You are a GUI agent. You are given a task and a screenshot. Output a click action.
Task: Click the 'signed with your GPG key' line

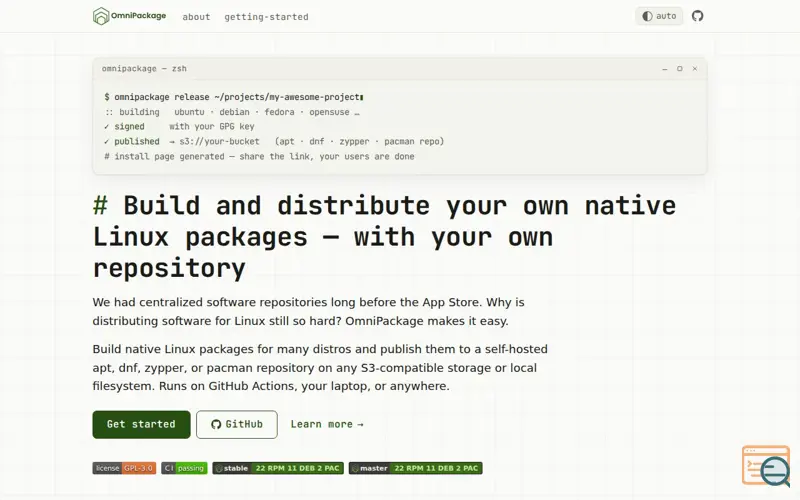[179, 127]
